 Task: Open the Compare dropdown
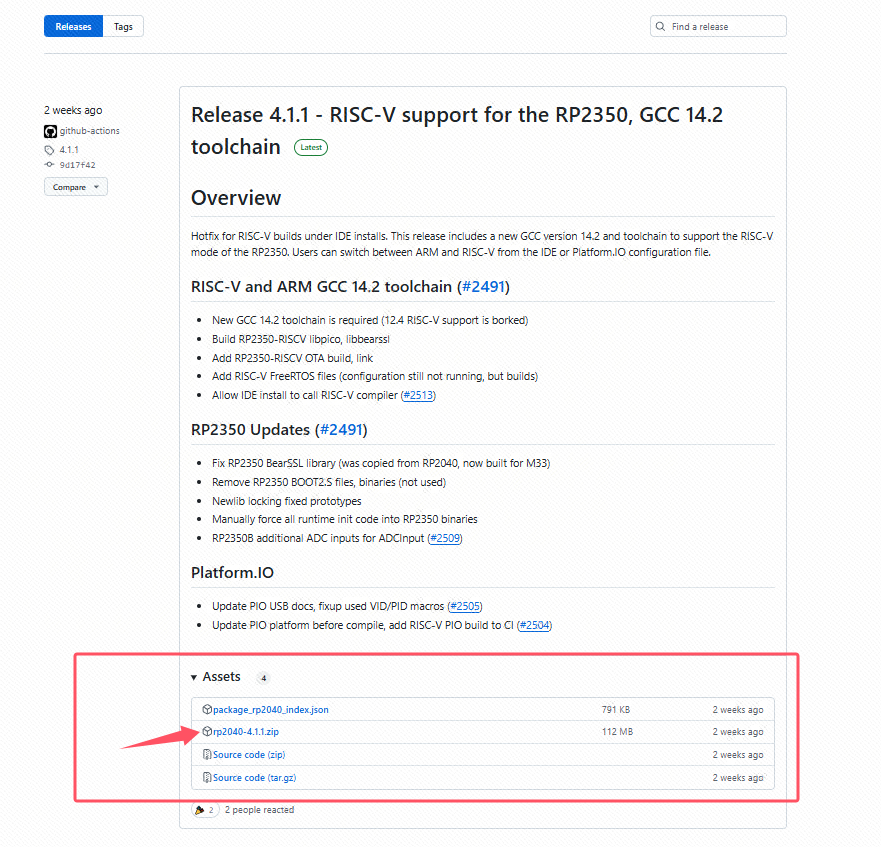(x=75, y=187)
